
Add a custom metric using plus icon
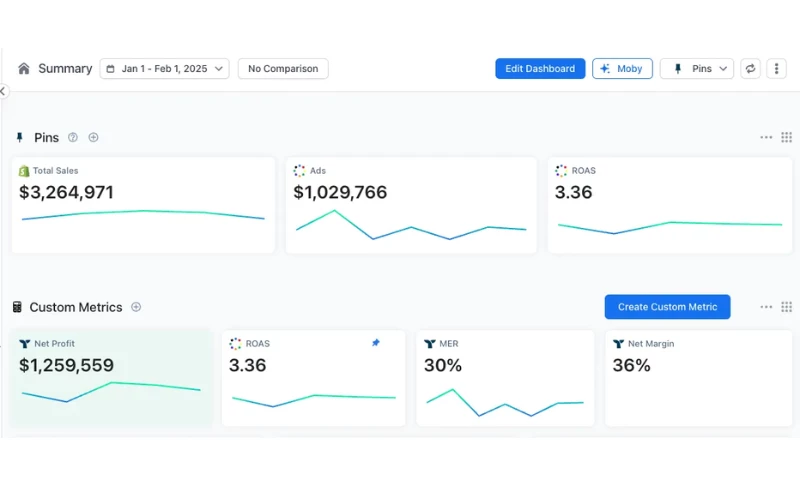tap(136, 307)
